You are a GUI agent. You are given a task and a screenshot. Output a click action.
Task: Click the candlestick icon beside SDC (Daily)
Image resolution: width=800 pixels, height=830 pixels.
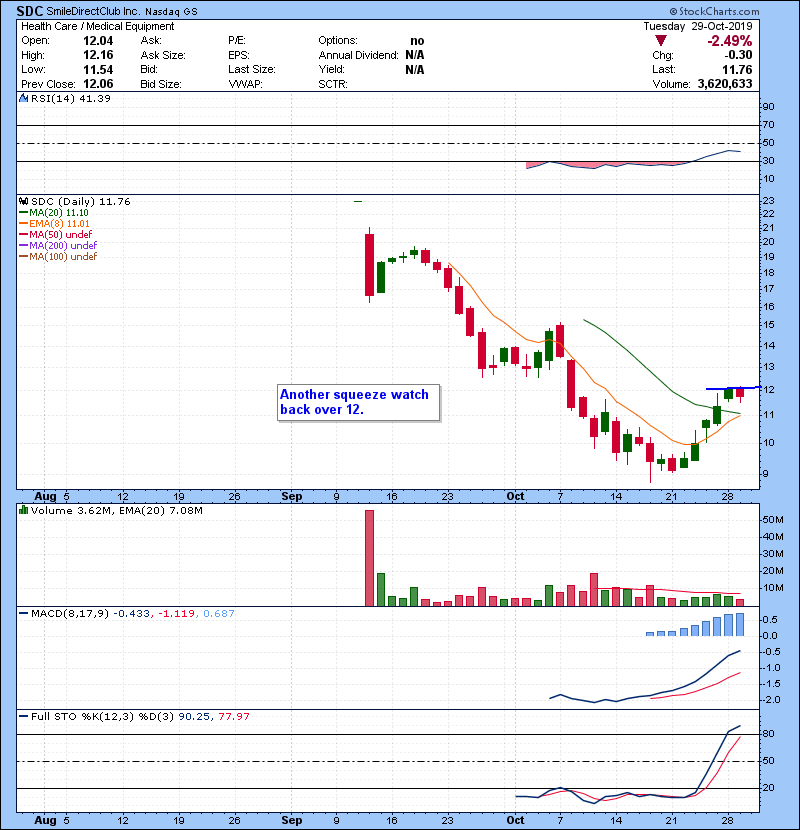(23, 201)
